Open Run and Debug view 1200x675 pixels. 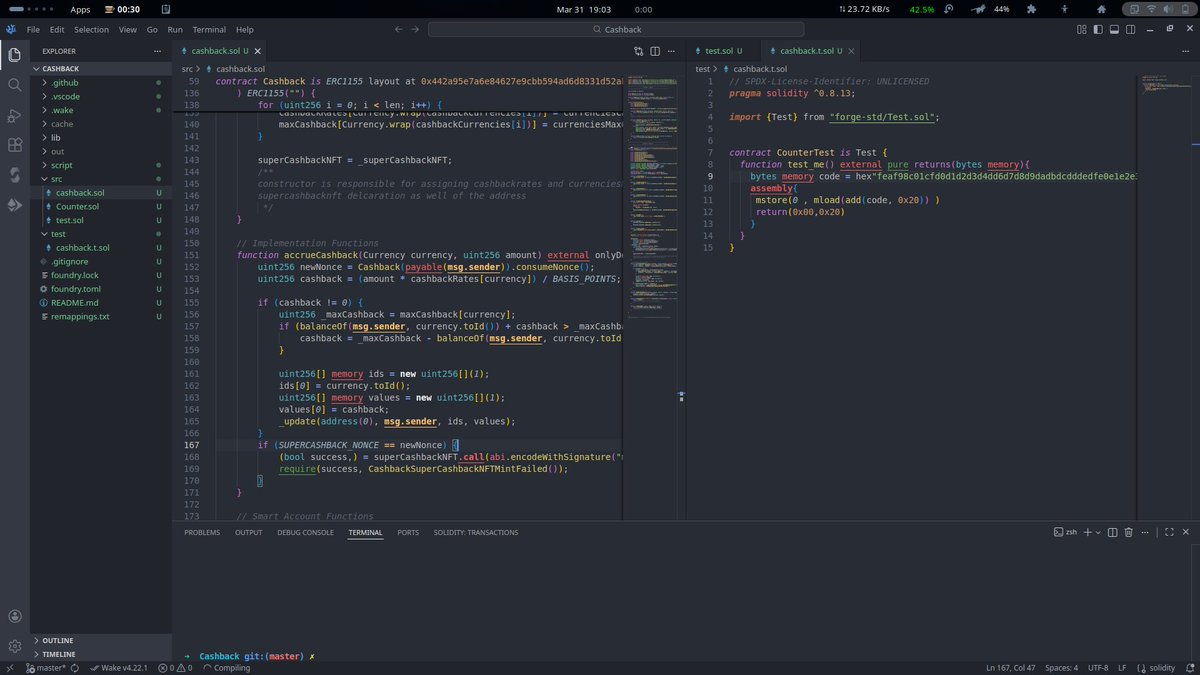tap(14, 115)
